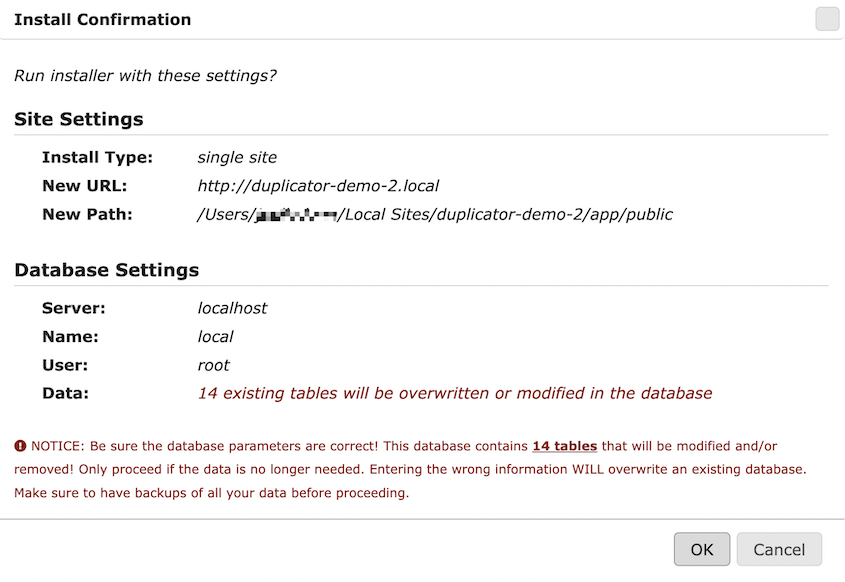This screenshot has height=582, width=845.
Task: Click the root user value
Action: click(x=213, y=365)
